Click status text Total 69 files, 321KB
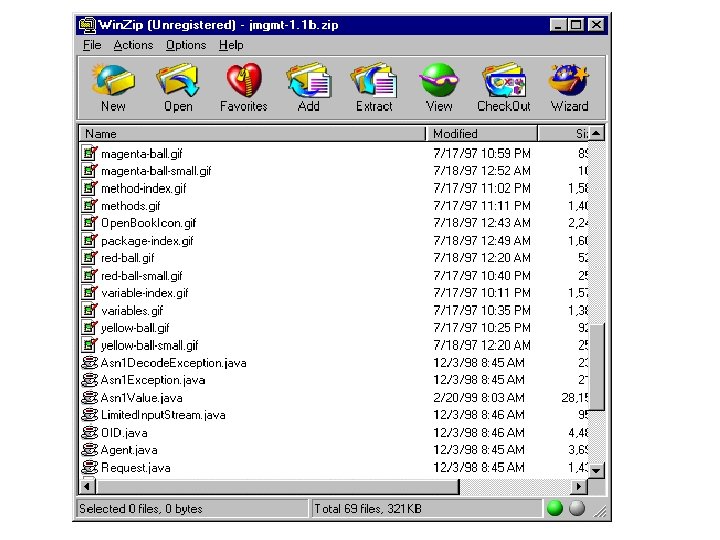The width and height of the screenshot is (720, 540). [368, 509]
